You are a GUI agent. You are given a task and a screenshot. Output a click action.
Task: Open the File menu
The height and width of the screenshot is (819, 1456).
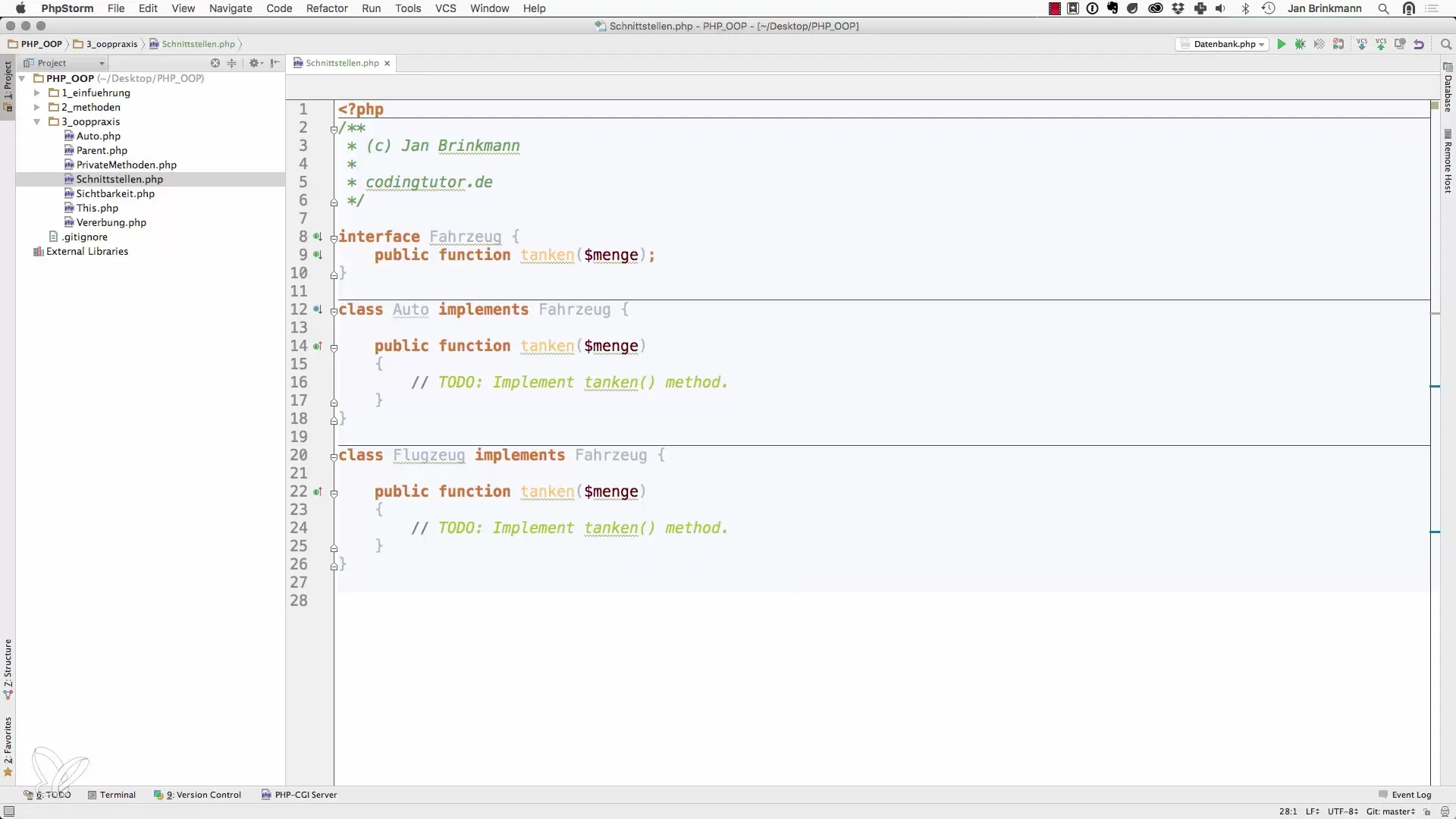(x=116, y=8)
